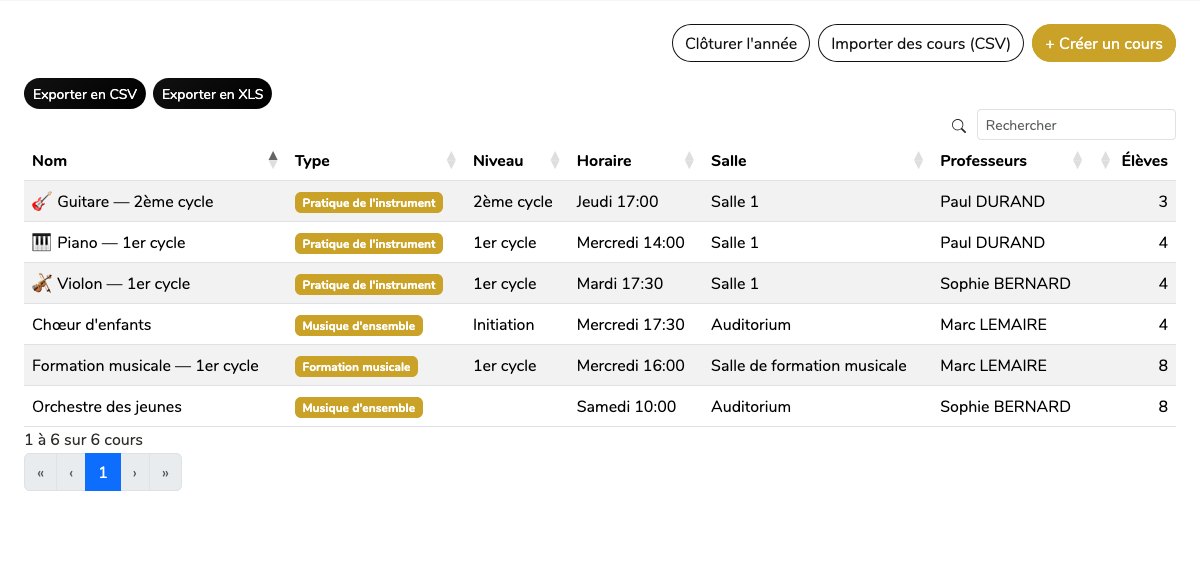
Task: Click the Élèves column header
Action: click(1134, 160)
